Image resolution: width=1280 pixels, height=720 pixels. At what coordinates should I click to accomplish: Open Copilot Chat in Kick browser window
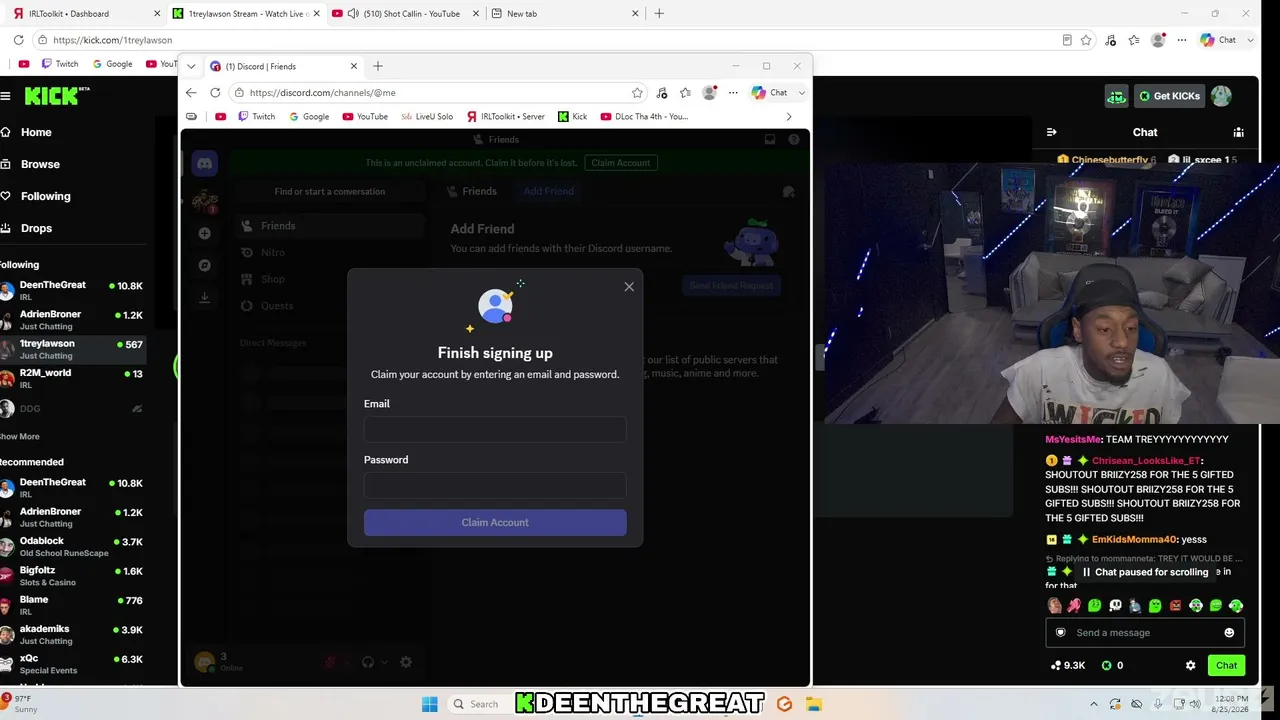click(x=1219, y=40)
